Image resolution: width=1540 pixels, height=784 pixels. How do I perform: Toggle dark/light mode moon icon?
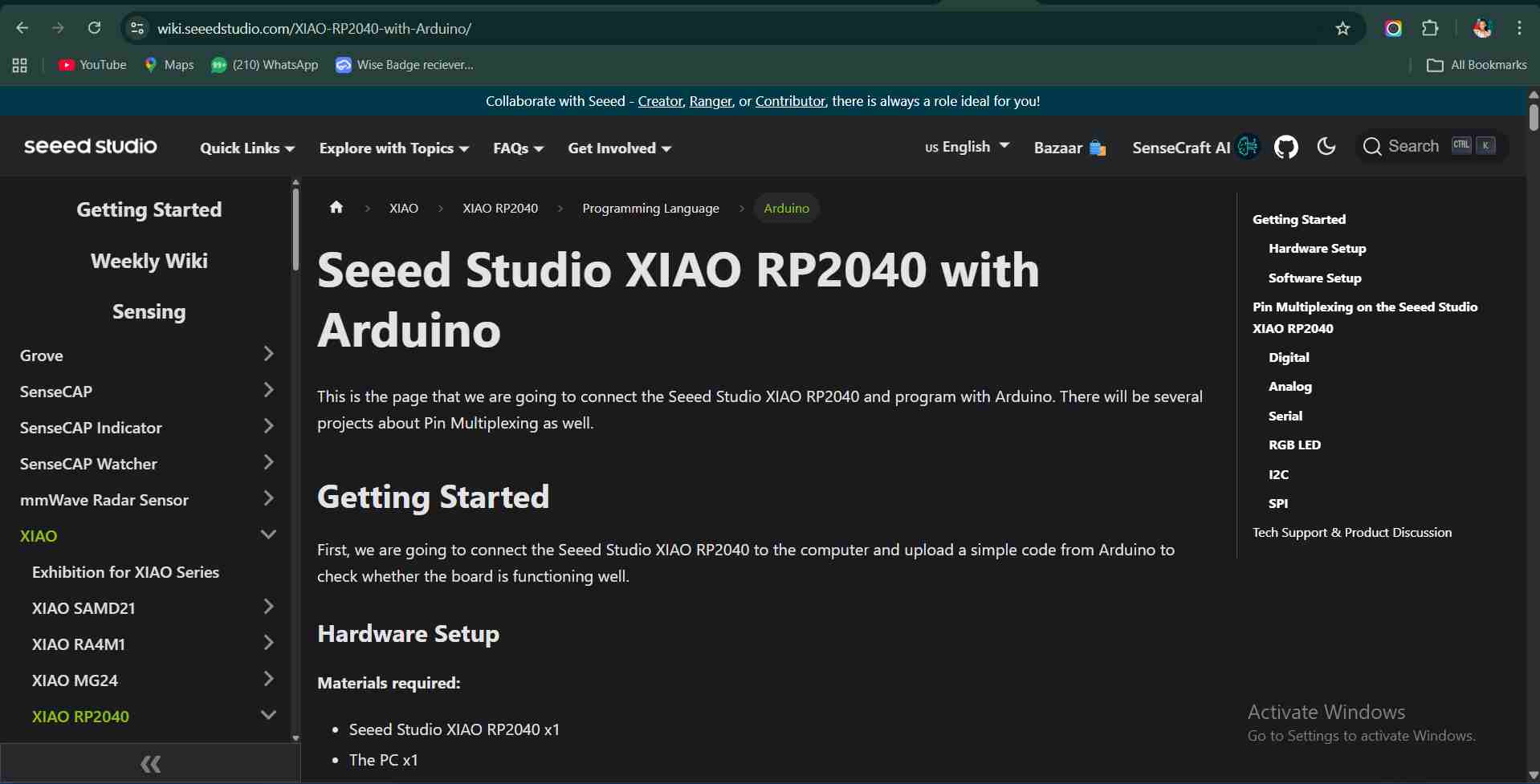(x=1326, y=146)
